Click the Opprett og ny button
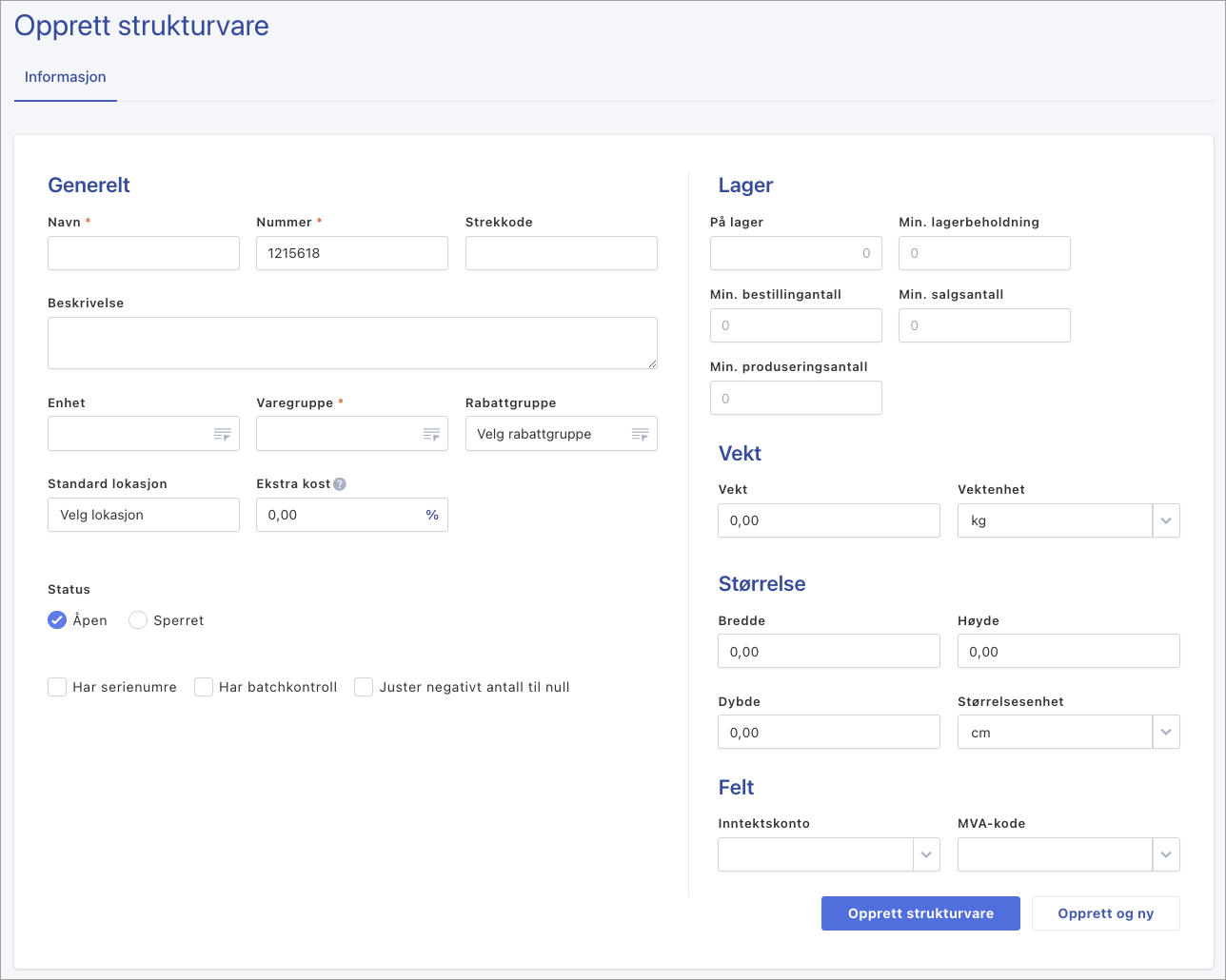The width and height of the screenshot is (1226, 980). coord(1105,913)
